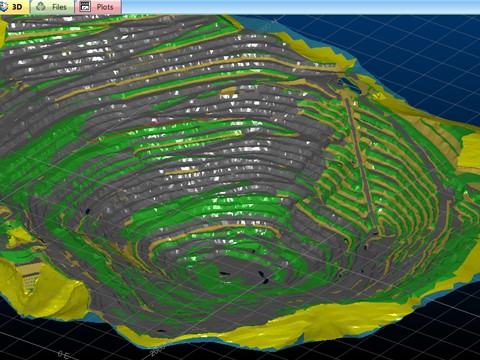This screenshot has width=480, height=360.
Task: Open the Files tab
Action: (x=52, y=7)
